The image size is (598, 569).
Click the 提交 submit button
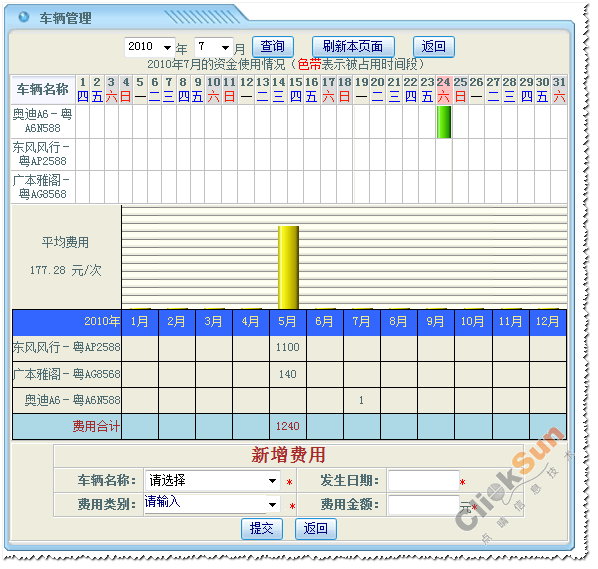tap(262, 529)
